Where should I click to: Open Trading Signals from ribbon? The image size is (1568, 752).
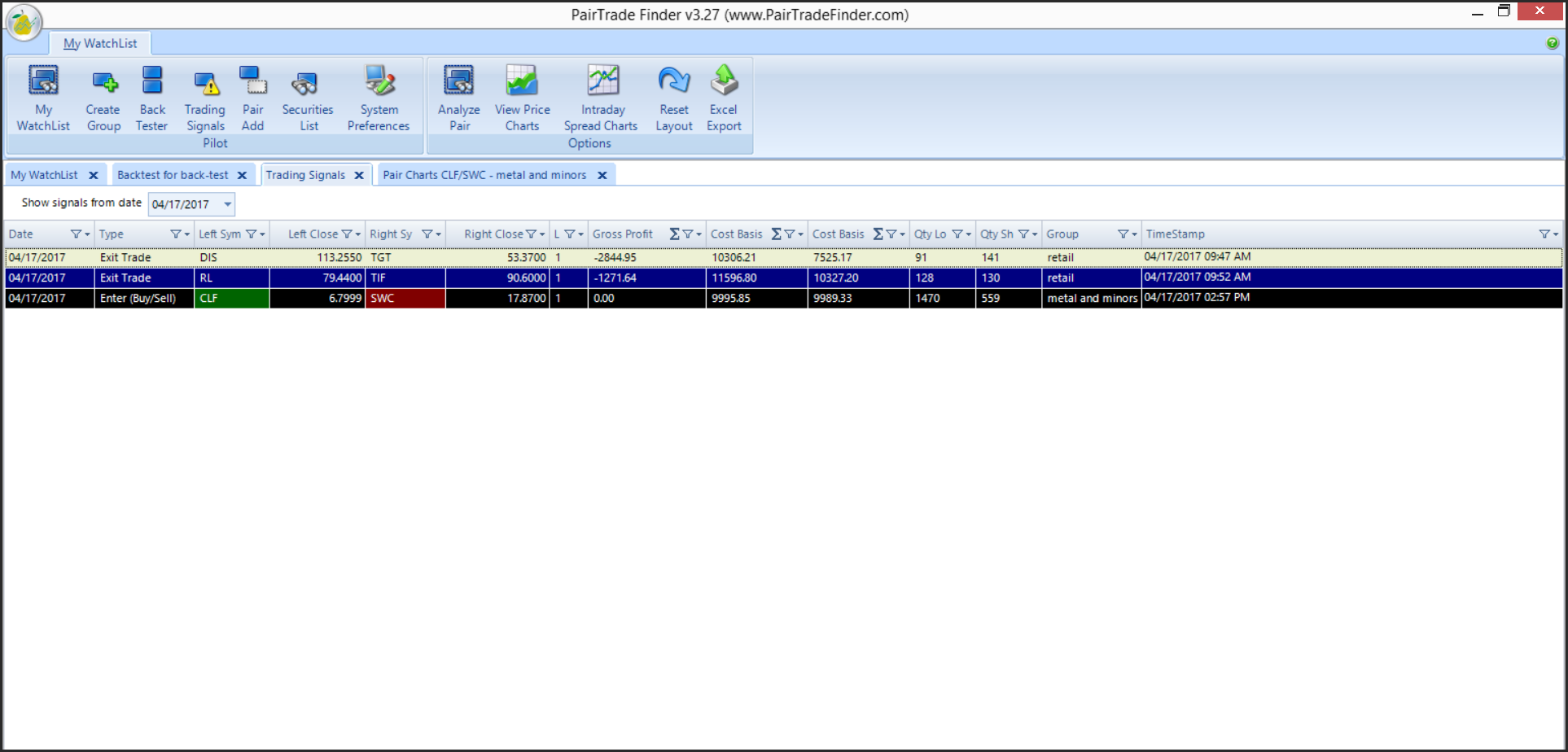point(205,98)
